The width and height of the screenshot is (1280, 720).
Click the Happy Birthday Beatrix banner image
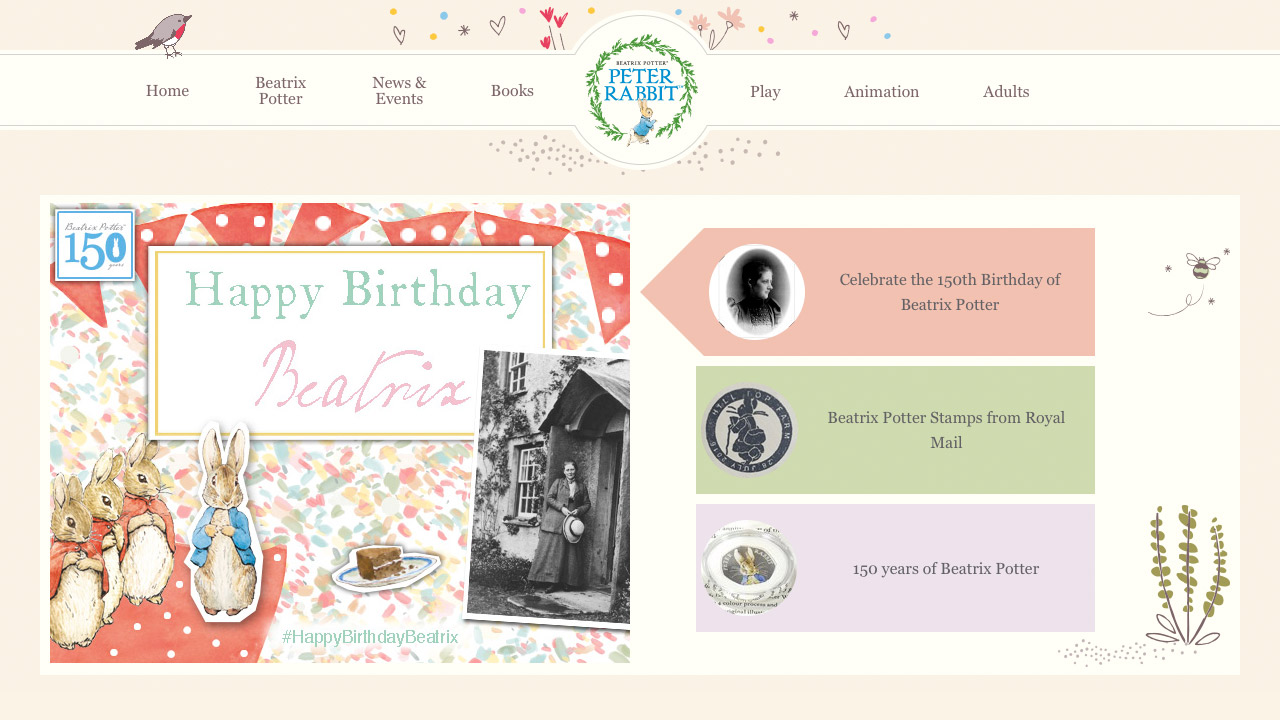340,433
